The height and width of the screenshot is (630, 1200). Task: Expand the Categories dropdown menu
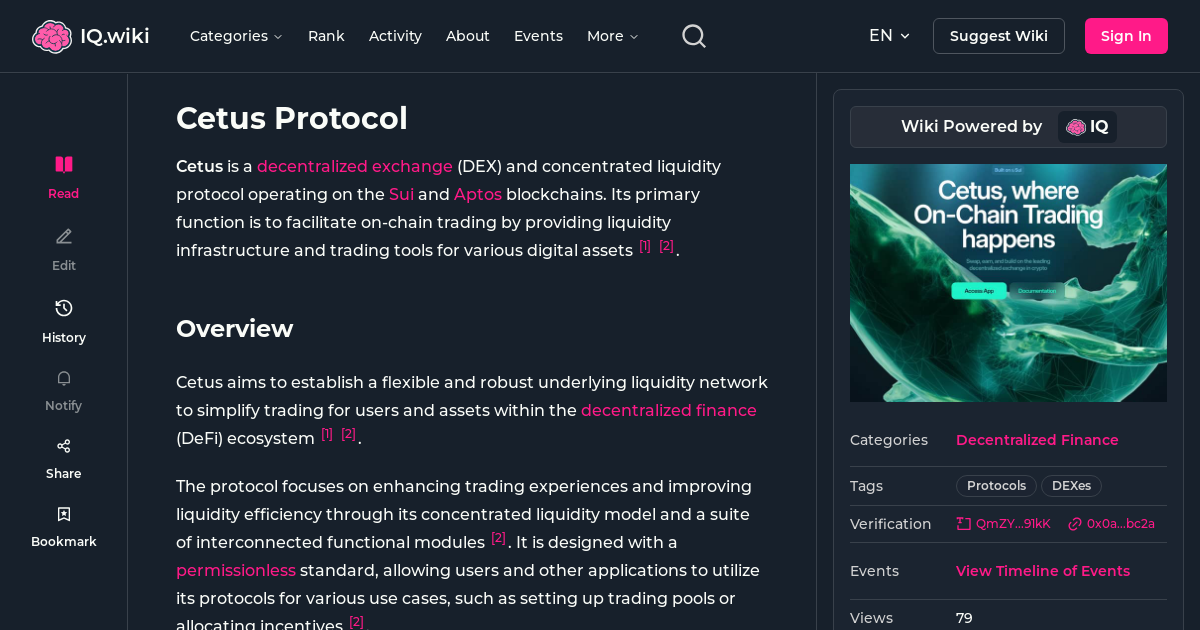click(236, 36)
